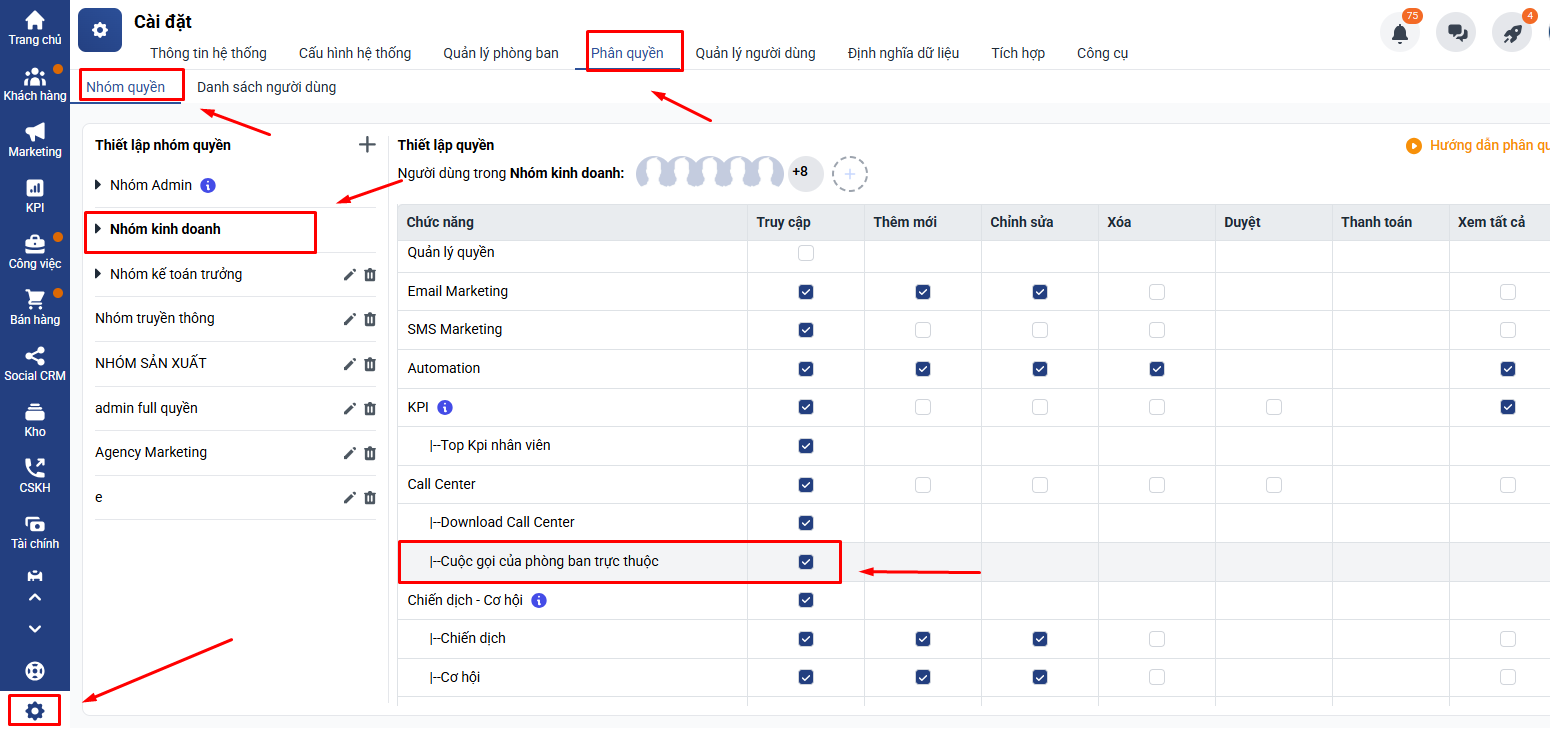Image resolution: width=1550 pixels, height=731 pixels.
Task: Open the Quản lý phòng ban tab
Action: coord(501,53)
